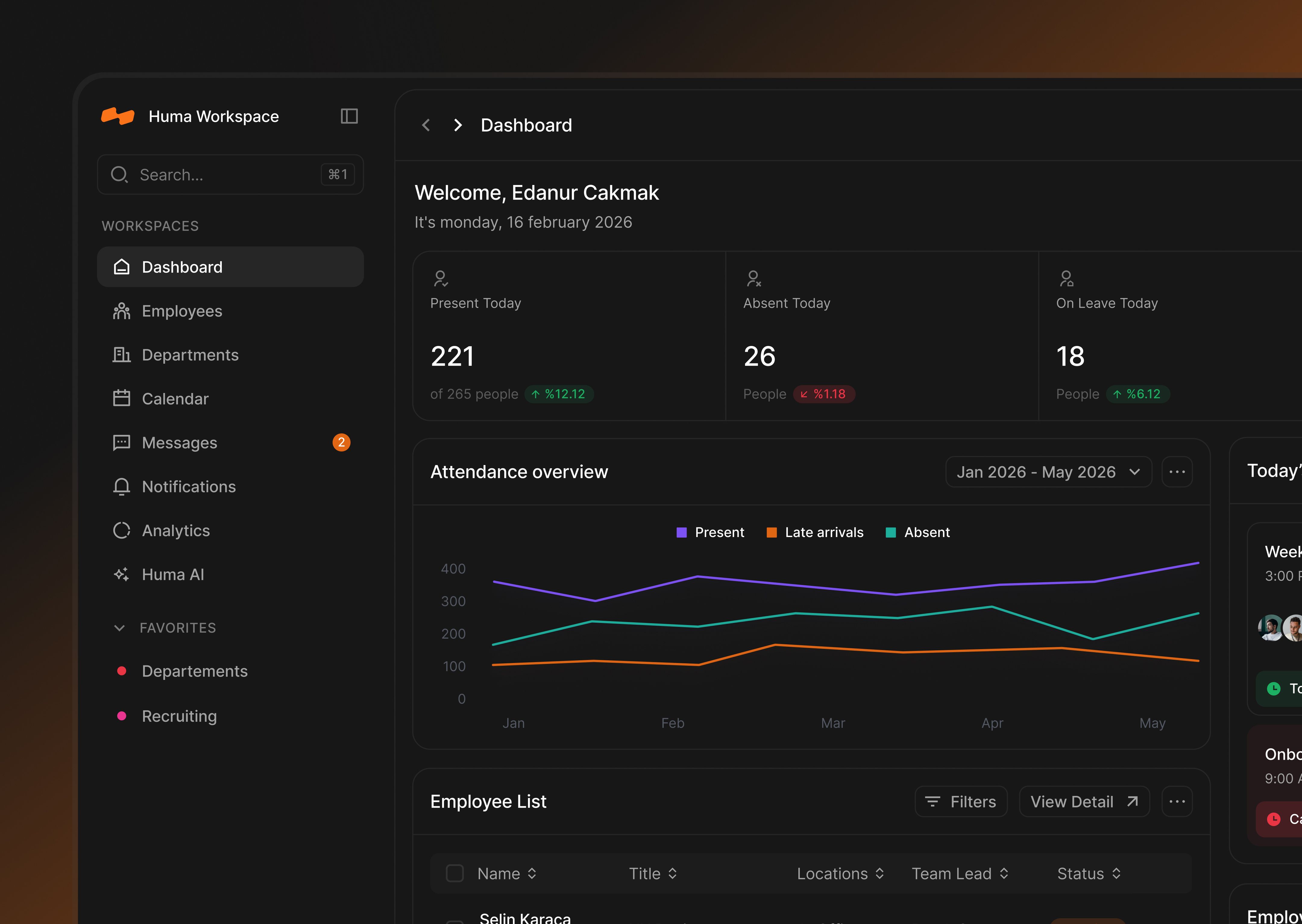This screenshot has width=1302, height=924.
Task: Select the Analytics icon
Action: (122, 530)
